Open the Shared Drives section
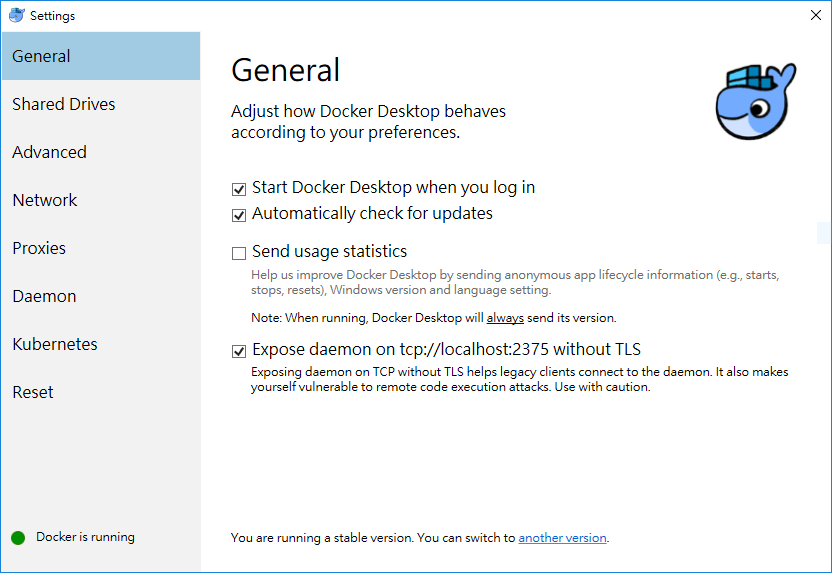The image size is (832, 573). [101, 104]
